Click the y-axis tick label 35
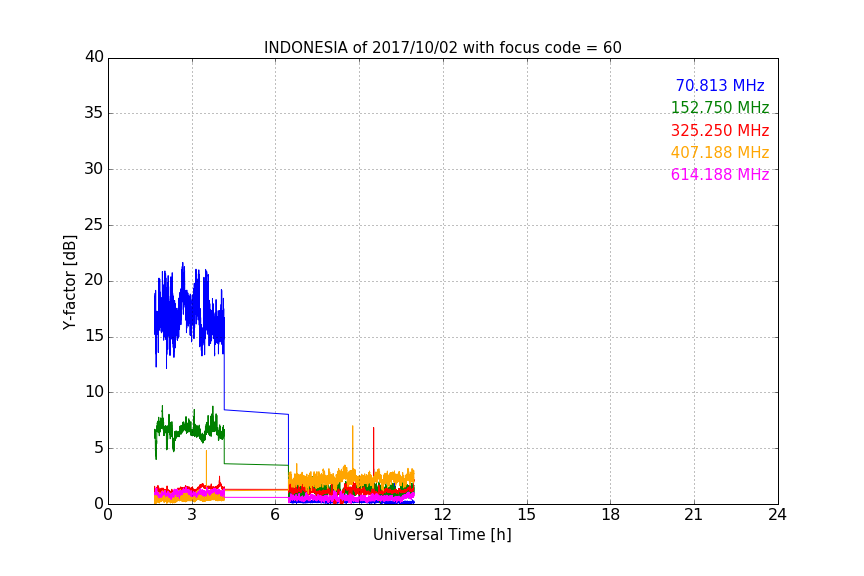Screen dimensions: 864x576 94,113
